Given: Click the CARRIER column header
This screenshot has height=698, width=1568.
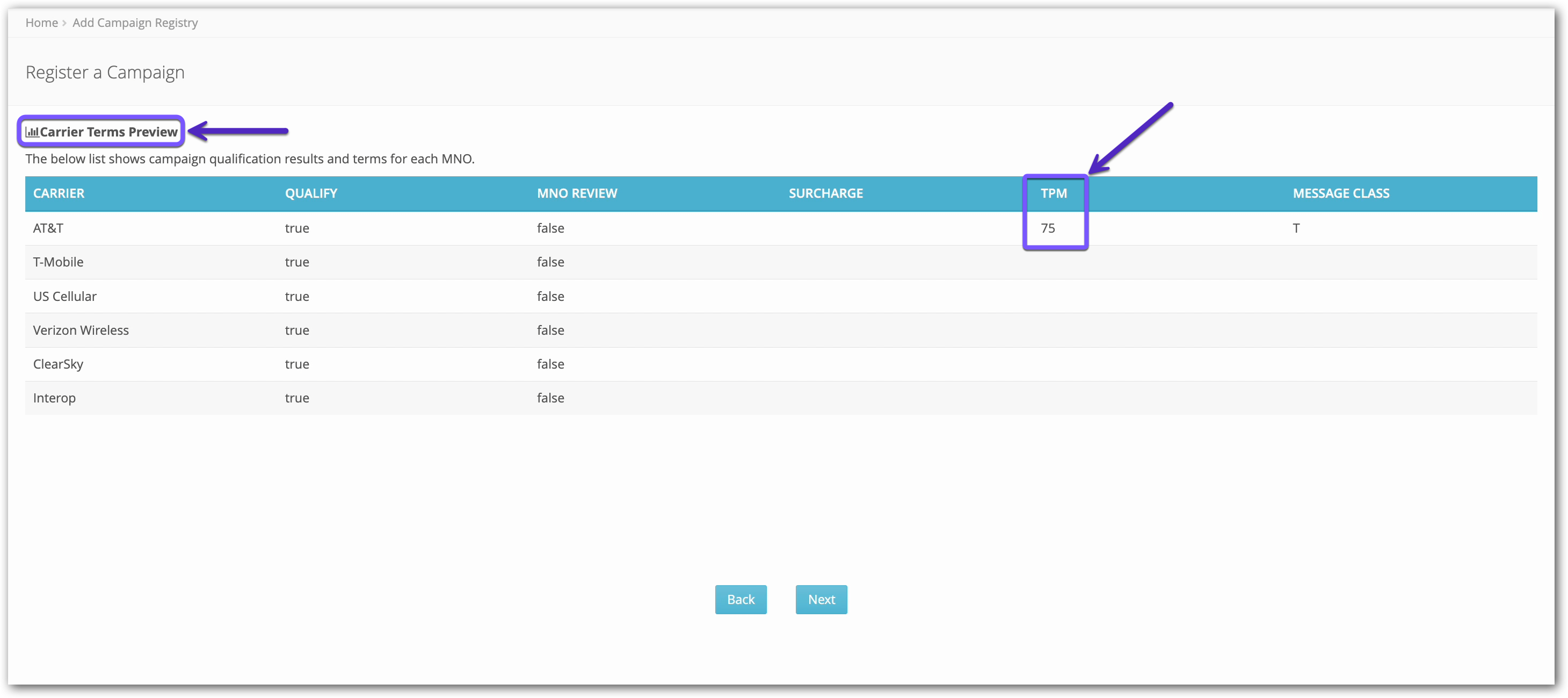Looking at the screenshot, I should (x=59, y=193).
